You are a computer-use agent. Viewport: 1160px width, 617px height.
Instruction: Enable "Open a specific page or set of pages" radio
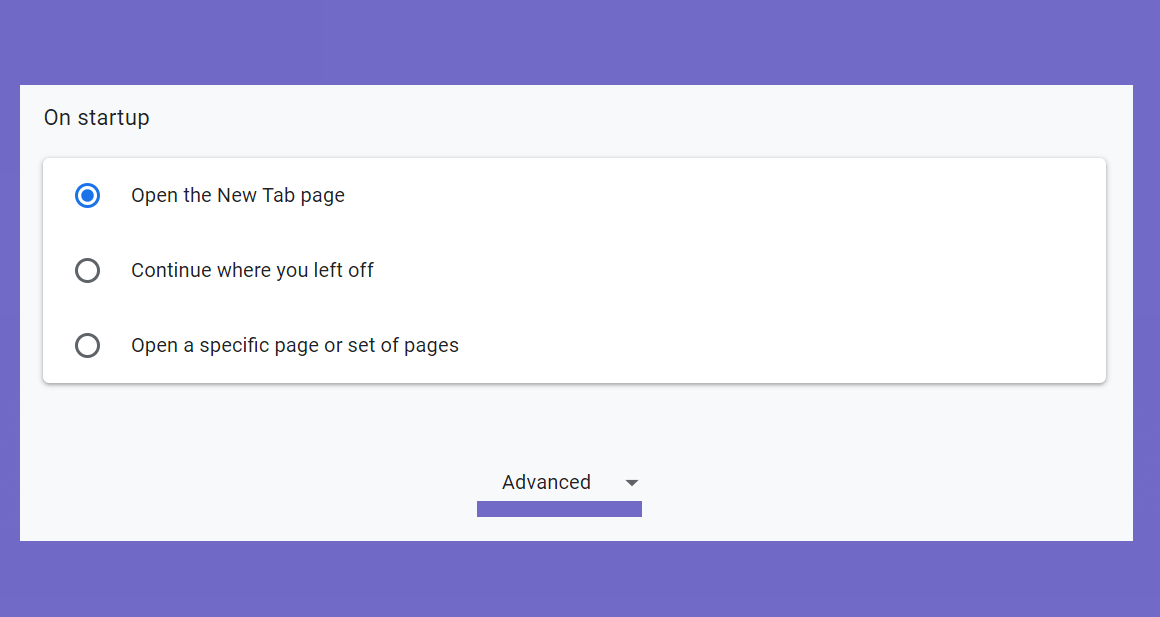[87, 345]
